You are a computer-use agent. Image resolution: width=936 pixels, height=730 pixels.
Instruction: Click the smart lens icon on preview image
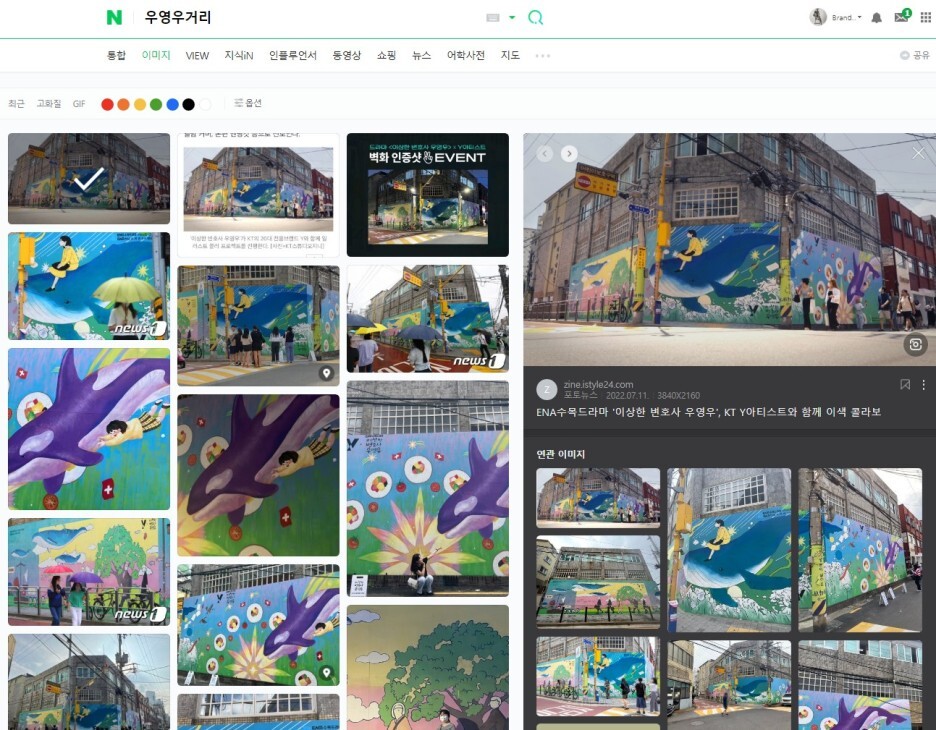tap(915, 344)
